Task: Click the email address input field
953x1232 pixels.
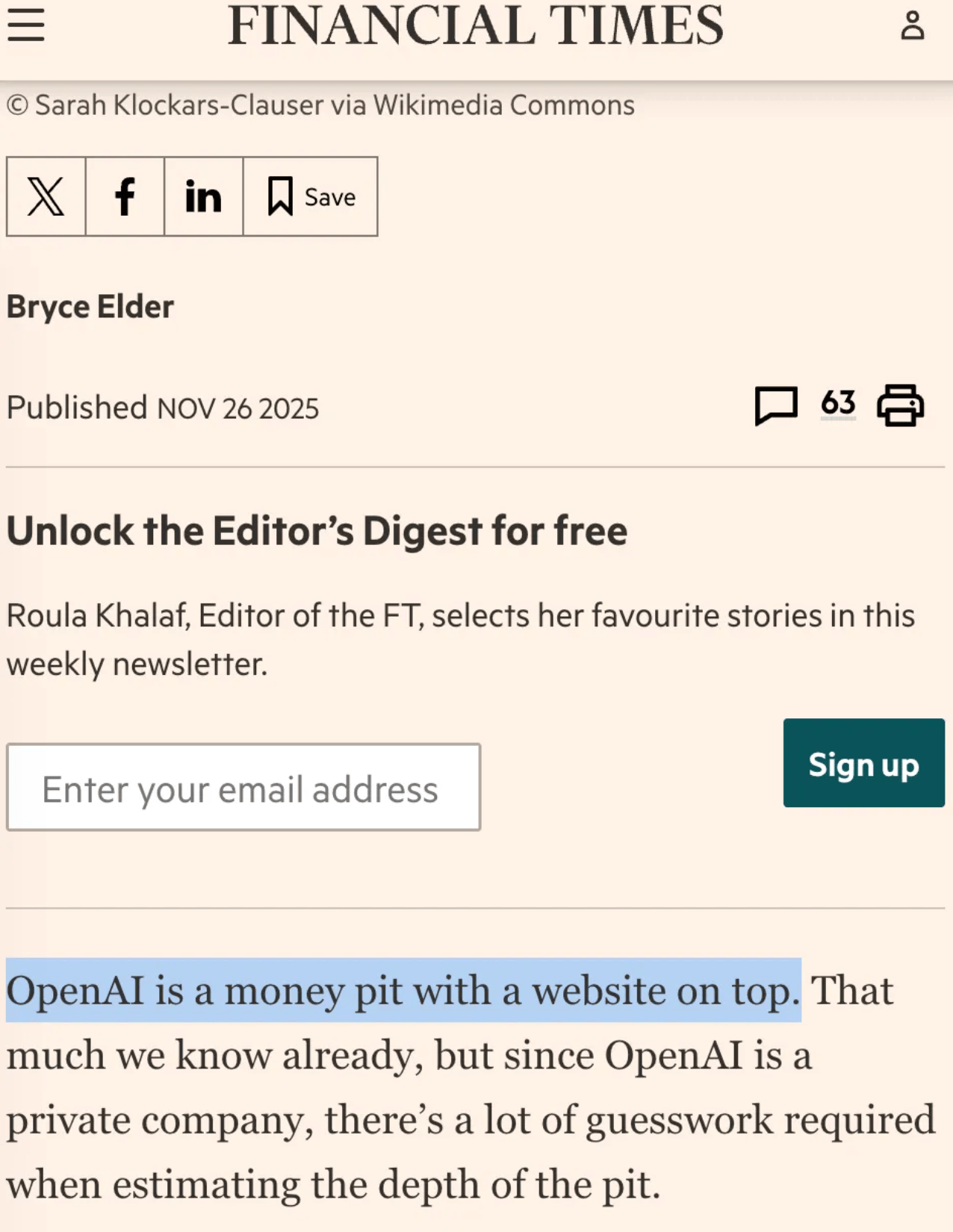Action: tap(242, 786)
